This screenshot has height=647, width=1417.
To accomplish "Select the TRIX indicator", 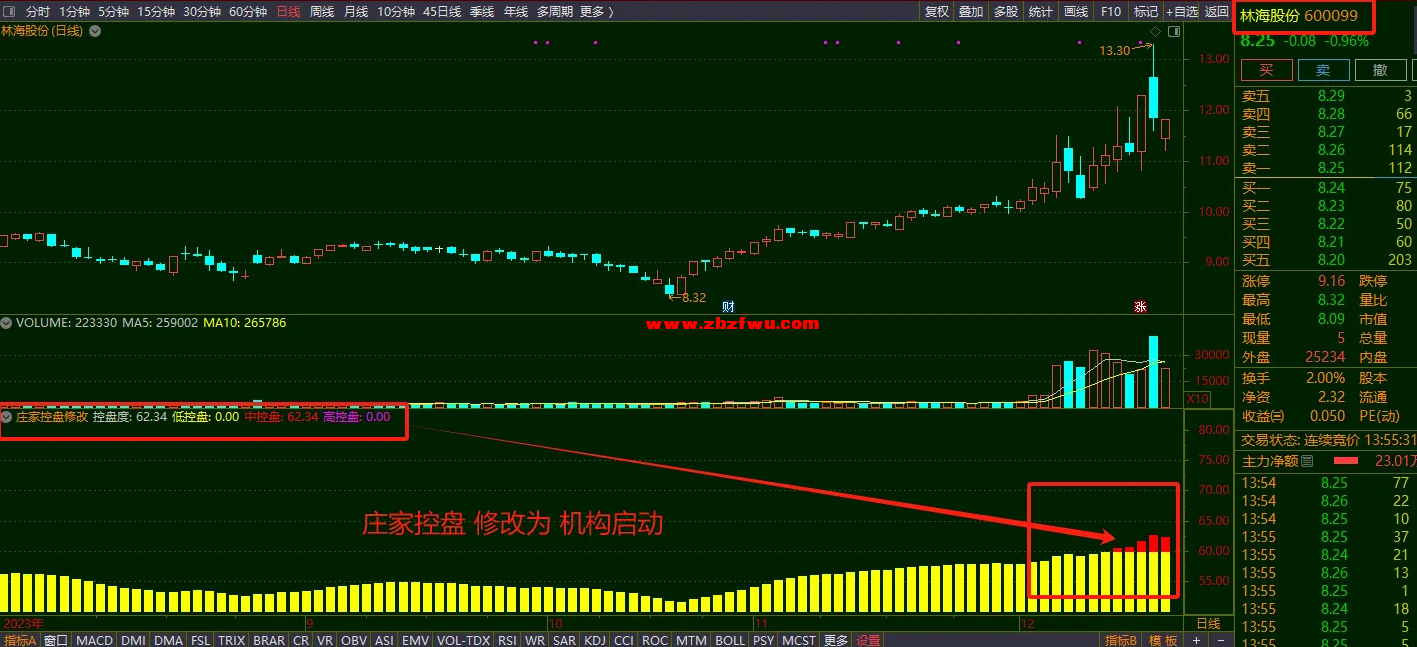I will coord(232,640).
